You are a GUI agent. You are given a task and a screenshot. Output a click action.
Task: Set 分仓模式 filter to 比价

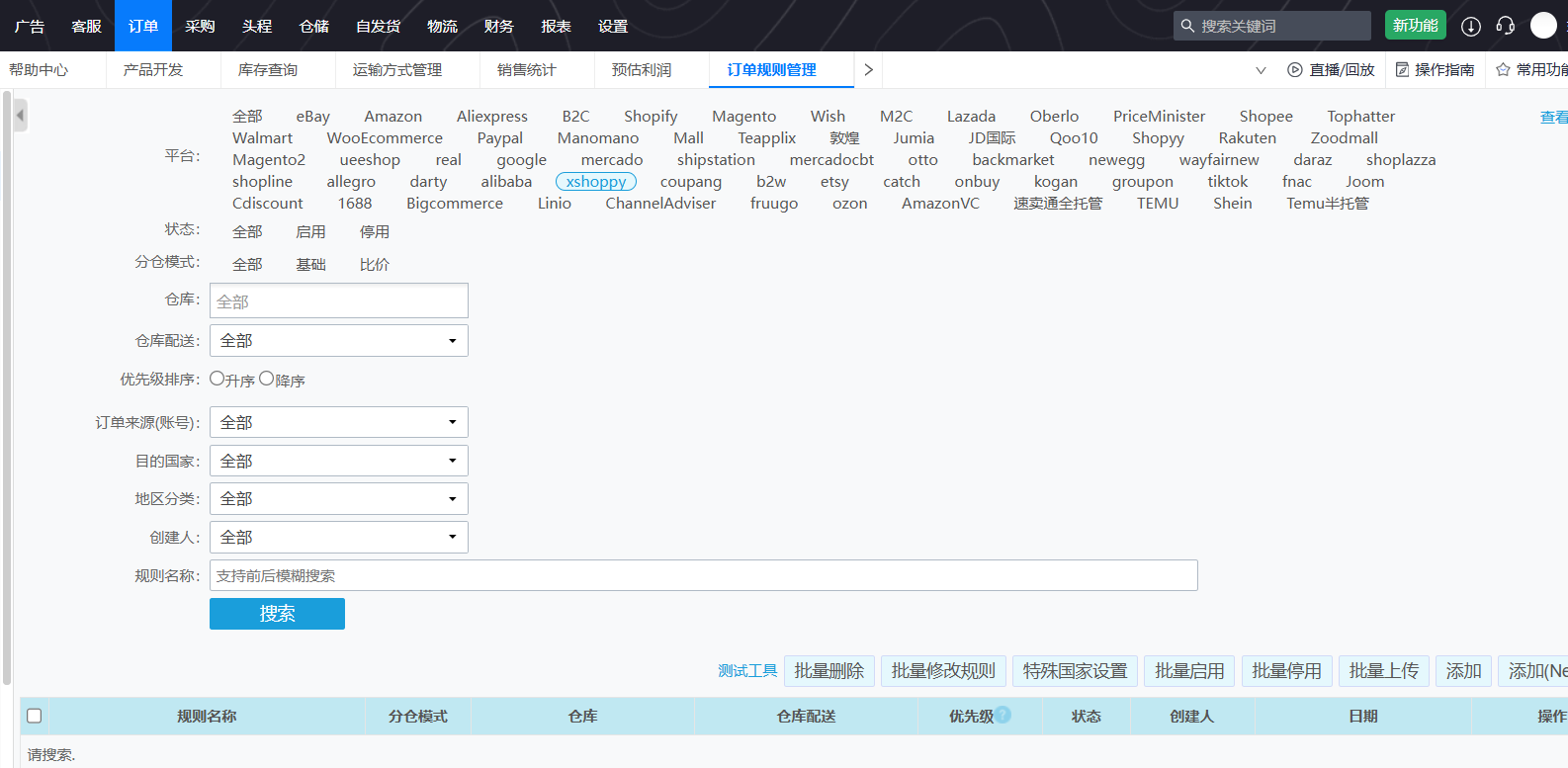click(x=375, y=264)
